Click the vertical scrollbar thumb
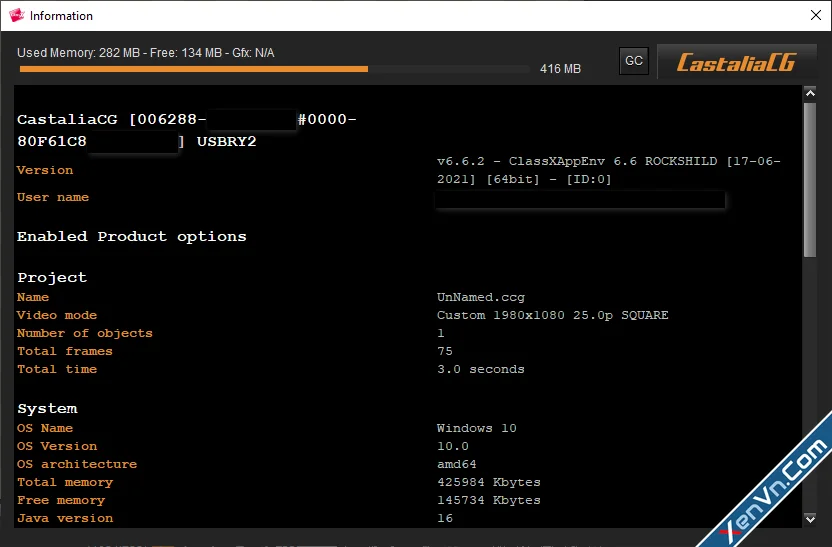 (810, 180)
